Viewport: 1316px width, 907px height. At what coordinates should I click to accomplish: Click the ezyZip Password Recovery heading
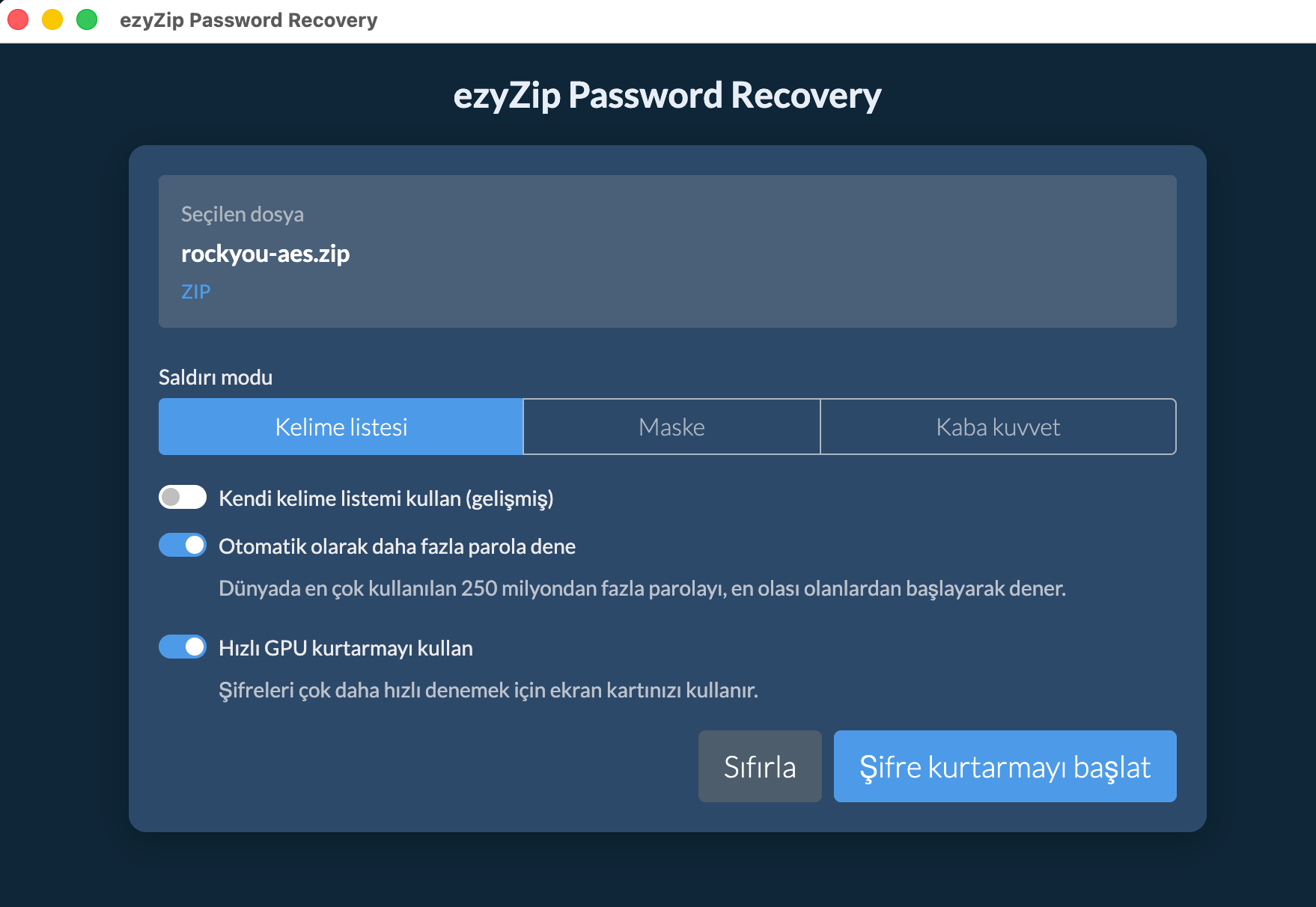[x=667, y=96]
